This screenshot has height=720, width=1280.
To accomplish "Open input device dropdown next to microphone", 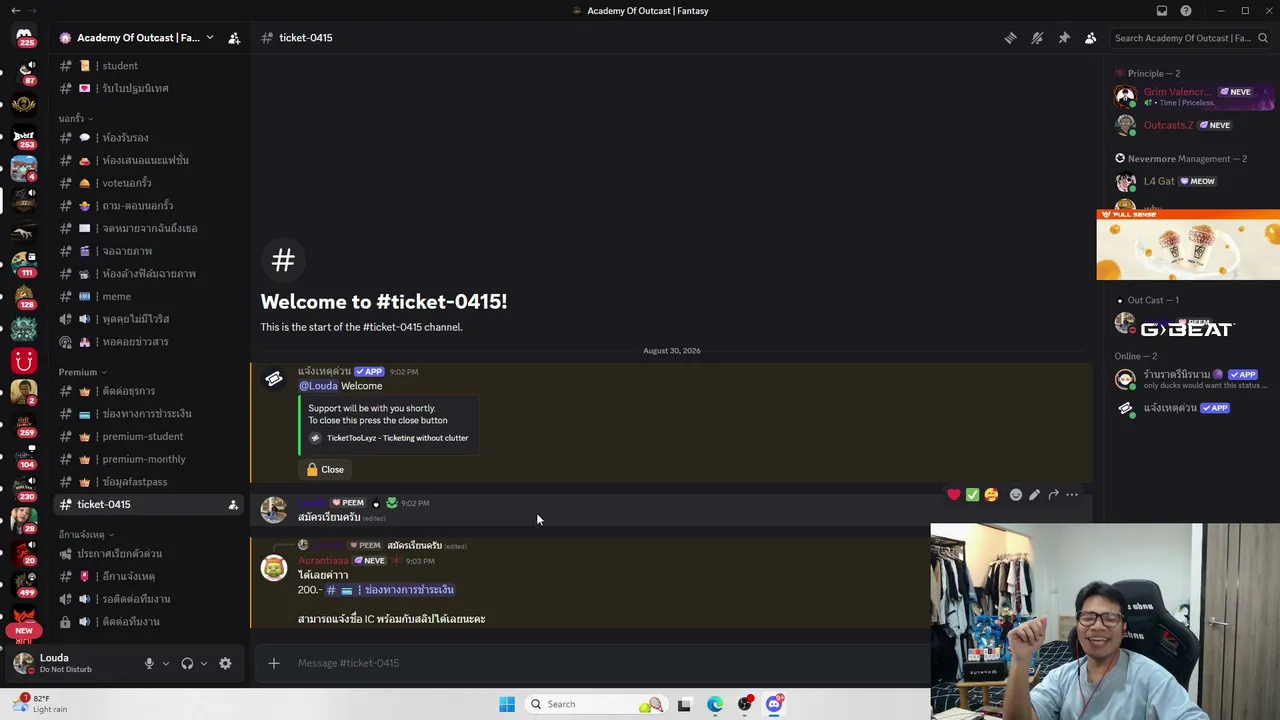I will (166, 663).
